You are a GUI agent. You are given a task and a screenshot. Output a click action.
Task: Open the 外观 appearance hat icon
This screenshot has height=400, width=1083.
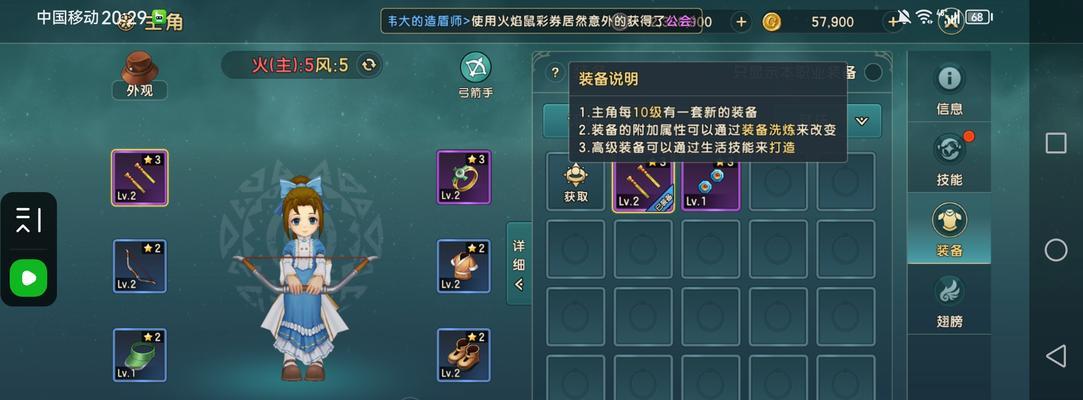pyautogui.click(x=140, y=75)
